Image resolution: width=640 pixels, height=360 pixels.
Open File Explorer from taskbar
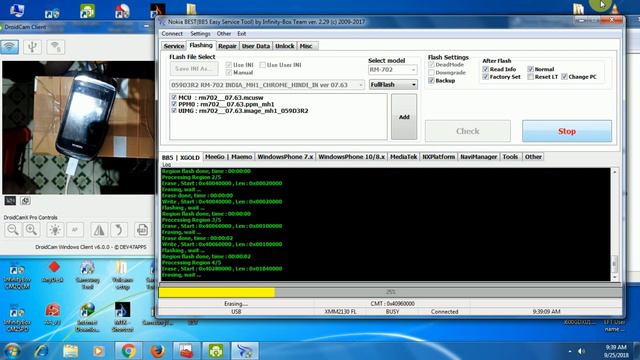(70, 351)
